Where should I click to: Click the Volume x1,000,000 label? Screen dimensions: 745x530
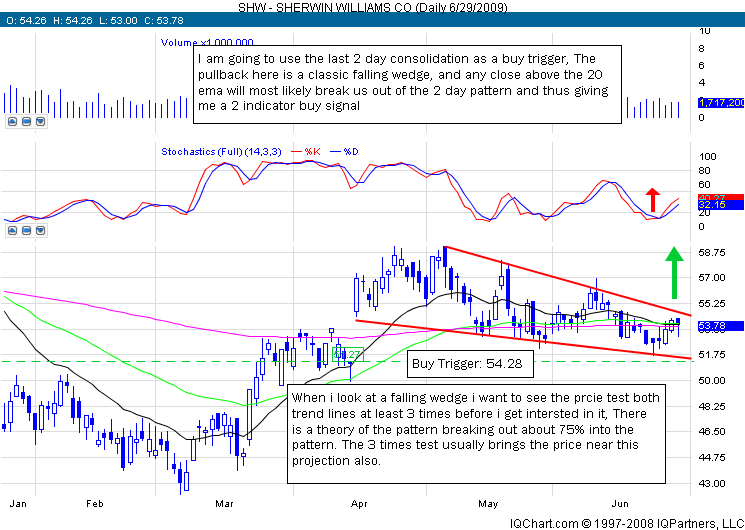(207, 43)
